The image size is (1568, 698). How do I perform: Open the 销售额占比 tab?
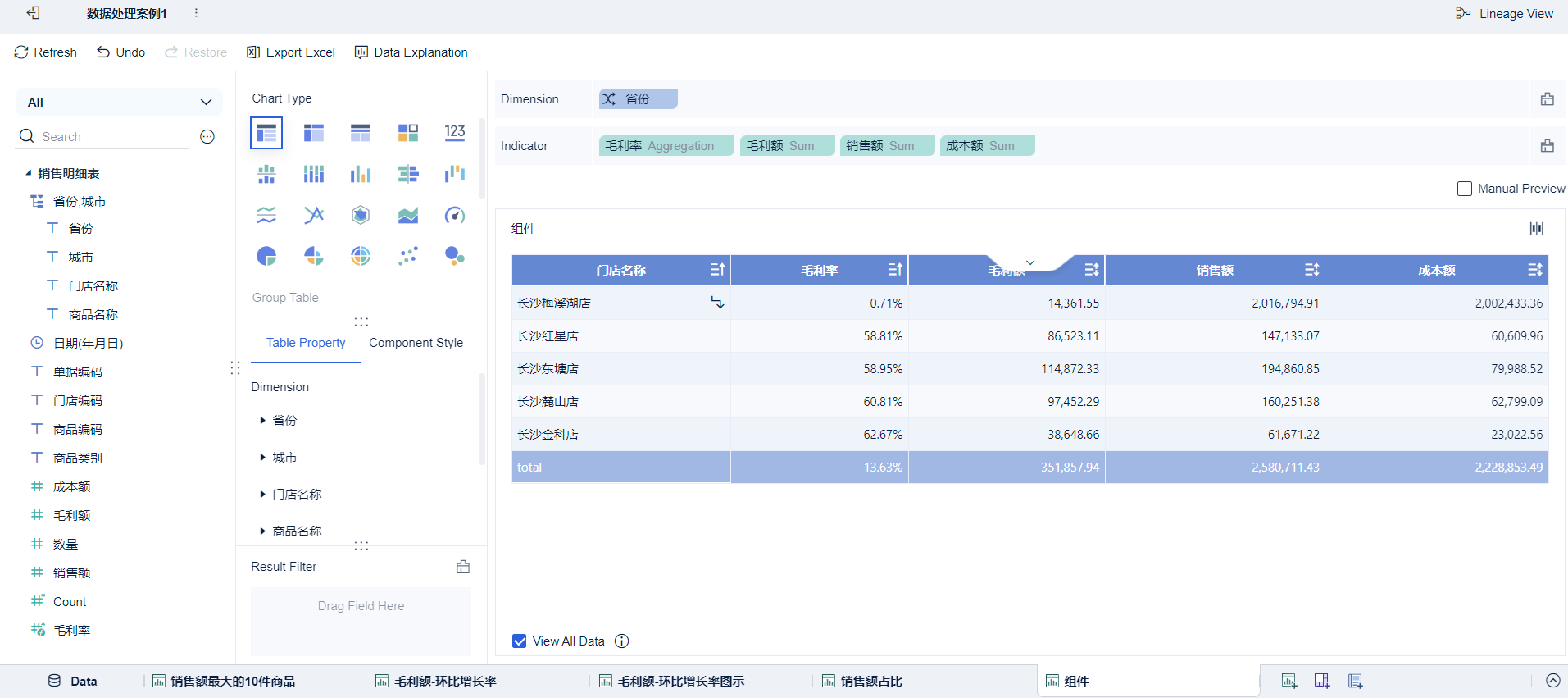point(862,681)
